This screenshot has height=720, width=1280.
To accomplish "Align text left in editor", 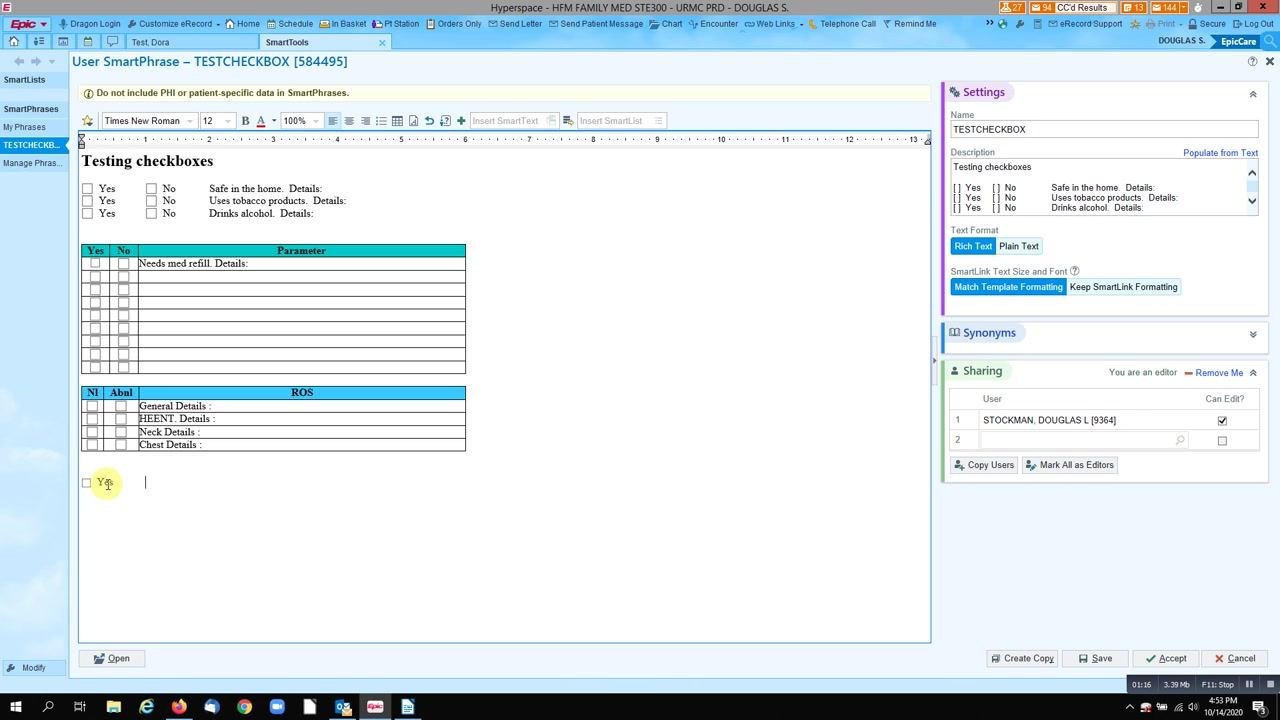I will tap(333, 121).
